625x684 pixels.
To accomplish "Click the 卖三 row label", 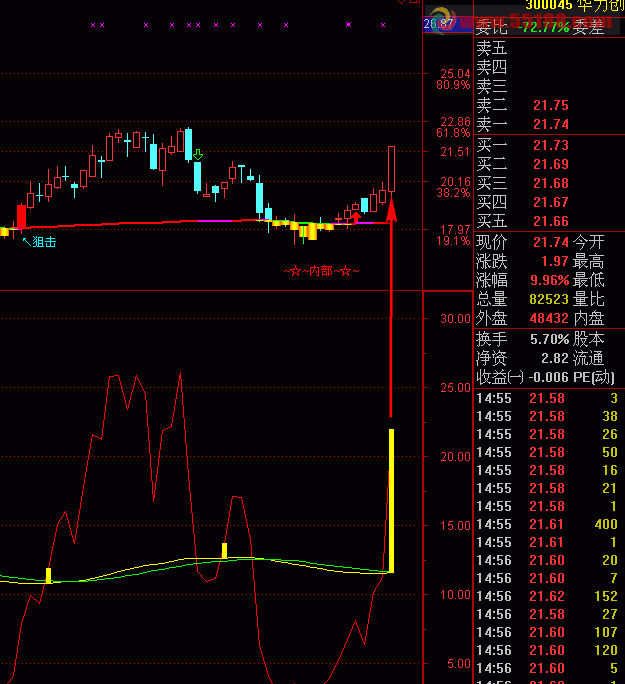I will [492, 86].
